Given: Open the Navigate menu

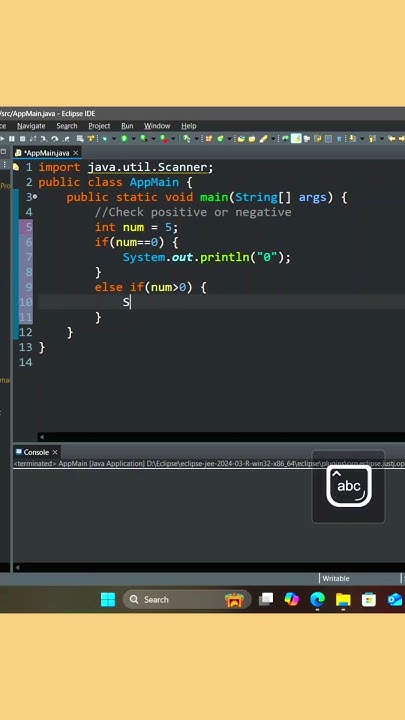Looking at the screenshot, I should (31, 126).
